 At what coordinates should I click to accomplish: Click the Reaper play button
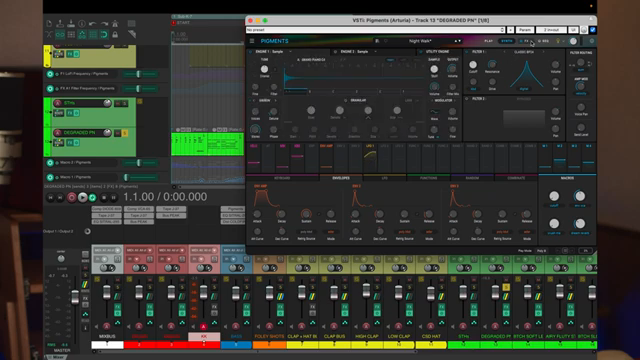point(82,198)
